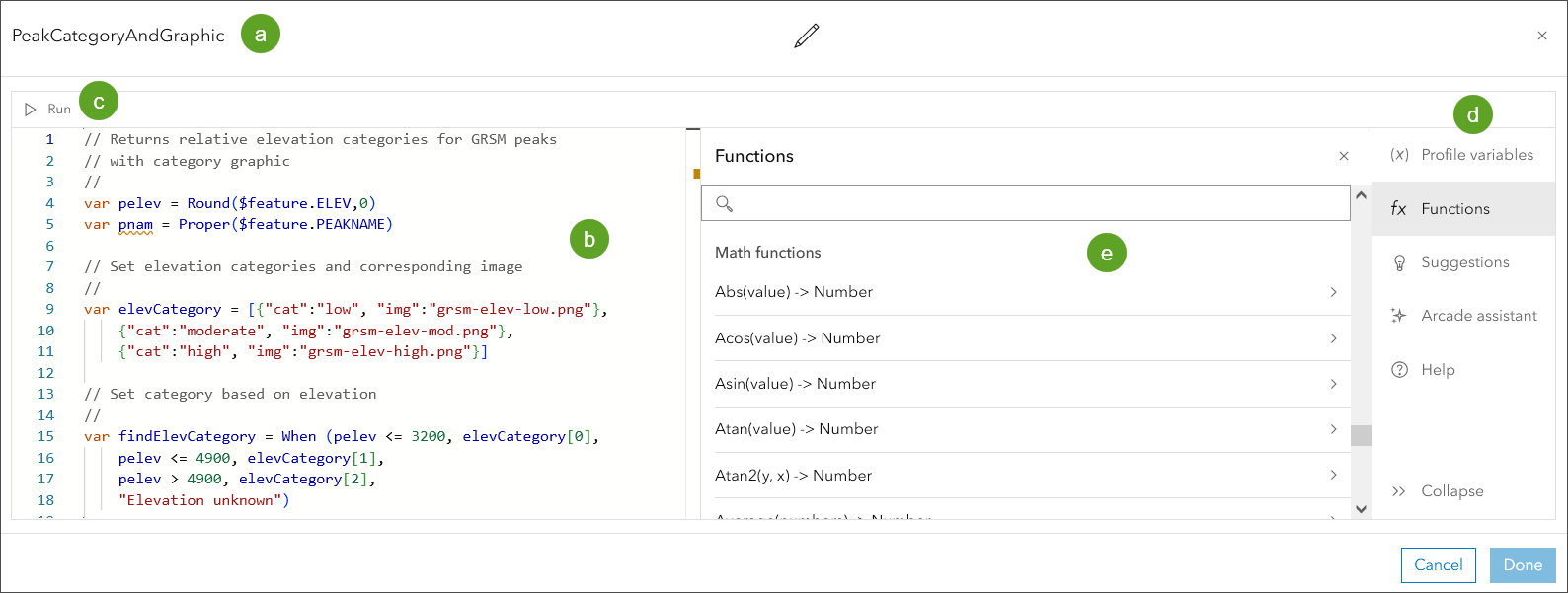This screenshot has height=593, width=1568.
Task: Expand the Atan2(y, x) function details
Action: tap(1333, 476)
